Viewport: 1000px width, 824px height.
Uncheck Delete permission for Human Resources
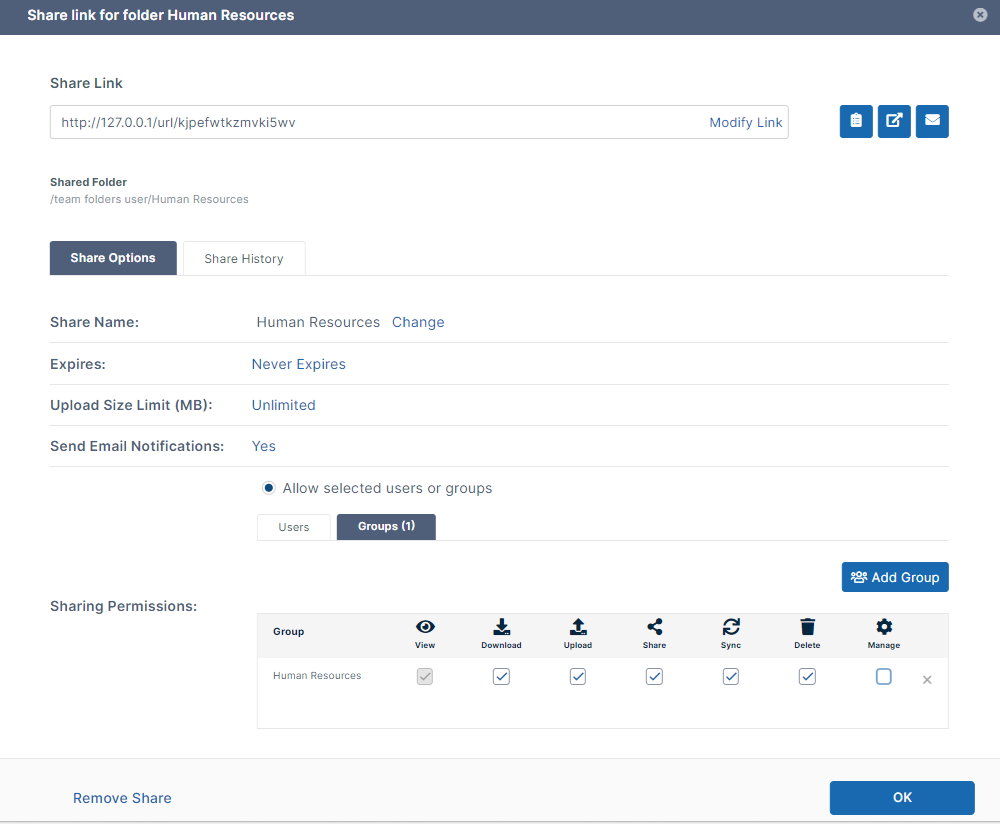(x=807, y=677)
